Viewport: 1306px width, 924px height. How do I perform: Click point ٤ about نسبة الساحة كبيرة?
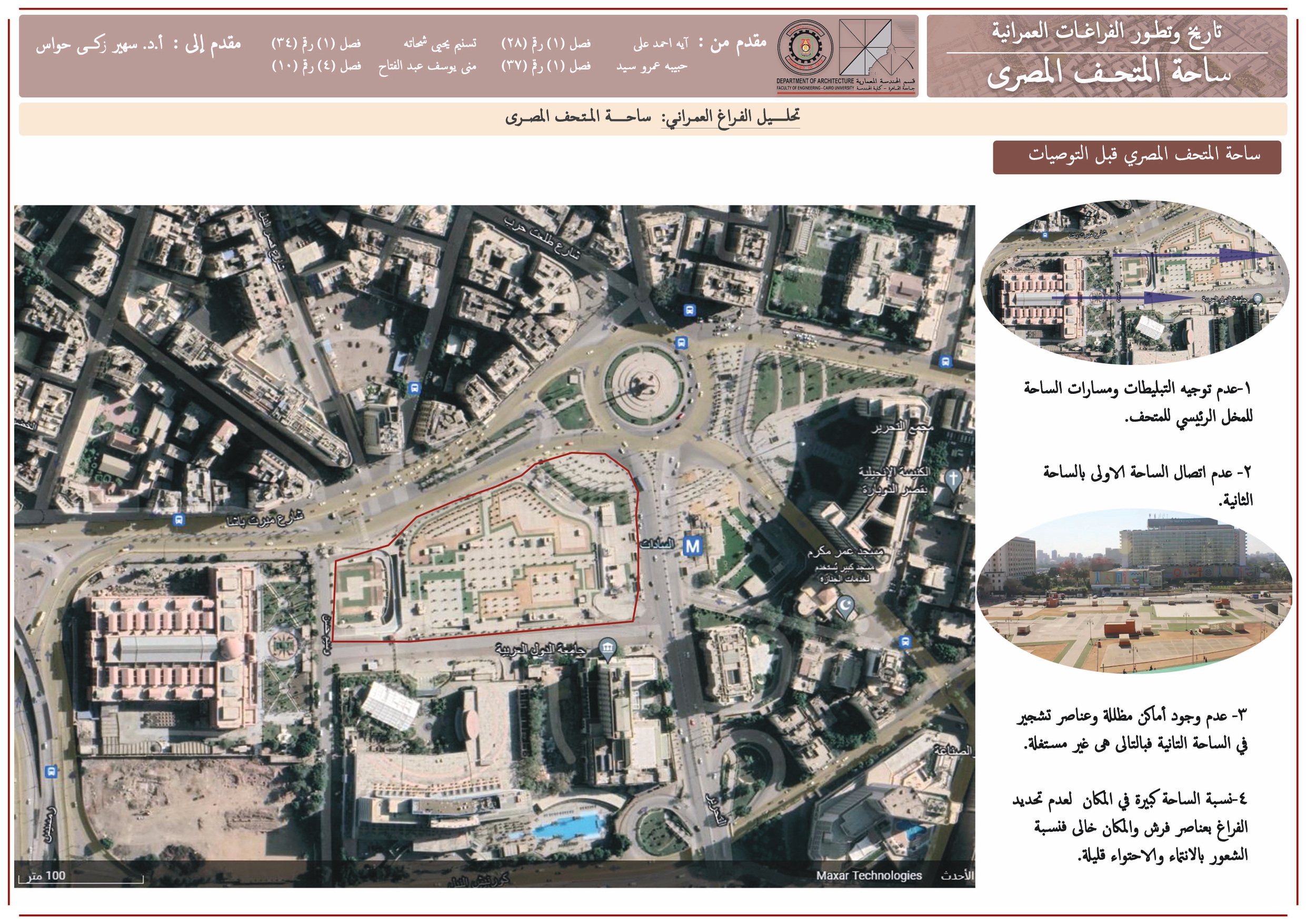pos(1130,828)
